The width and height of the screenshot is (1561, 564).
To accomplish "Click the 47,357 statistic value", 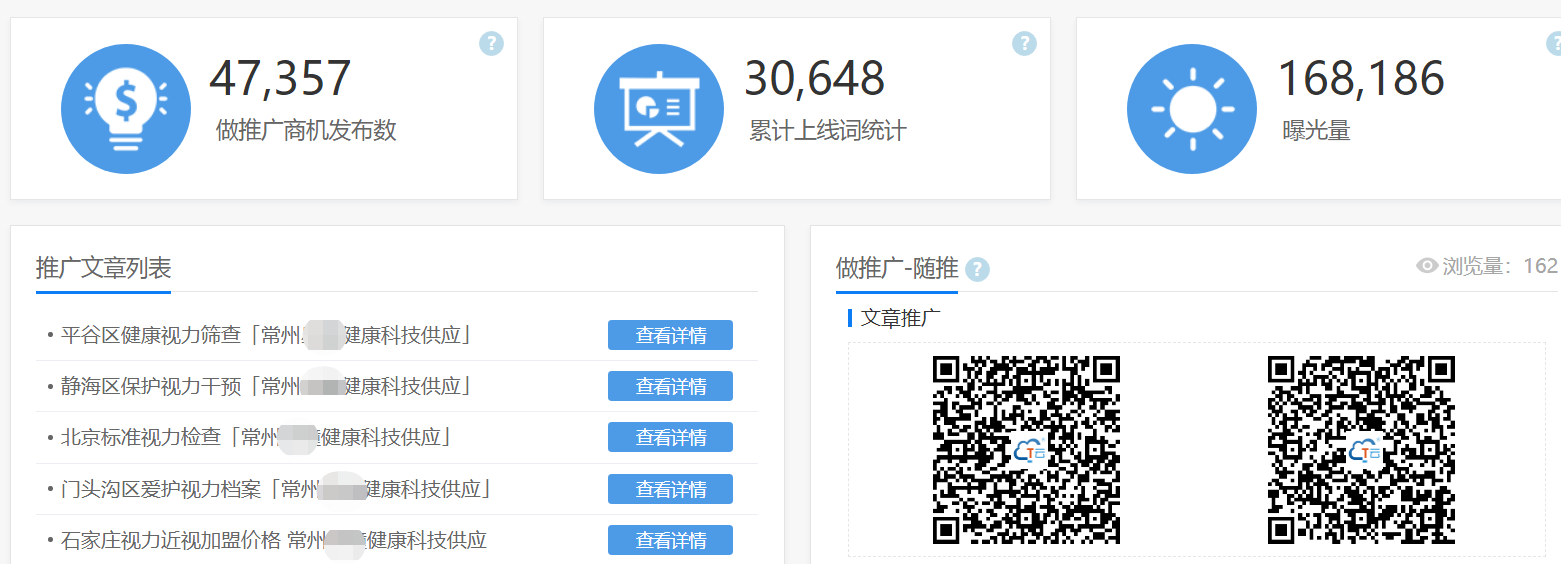I will pos(280,79).
